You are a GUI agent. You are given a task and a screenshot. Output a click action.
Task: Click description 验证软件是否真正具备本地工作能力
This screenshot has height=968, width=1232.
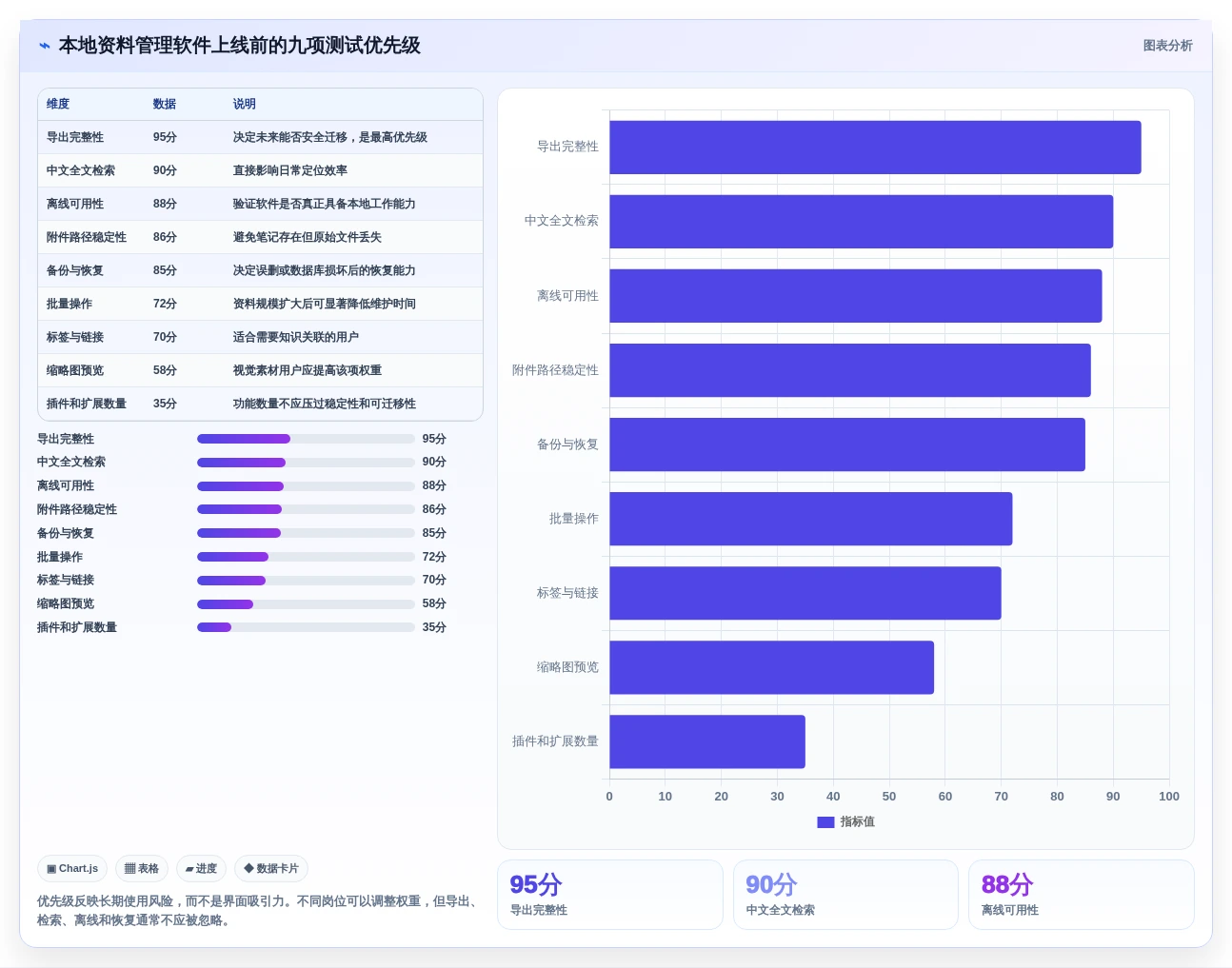325,204
